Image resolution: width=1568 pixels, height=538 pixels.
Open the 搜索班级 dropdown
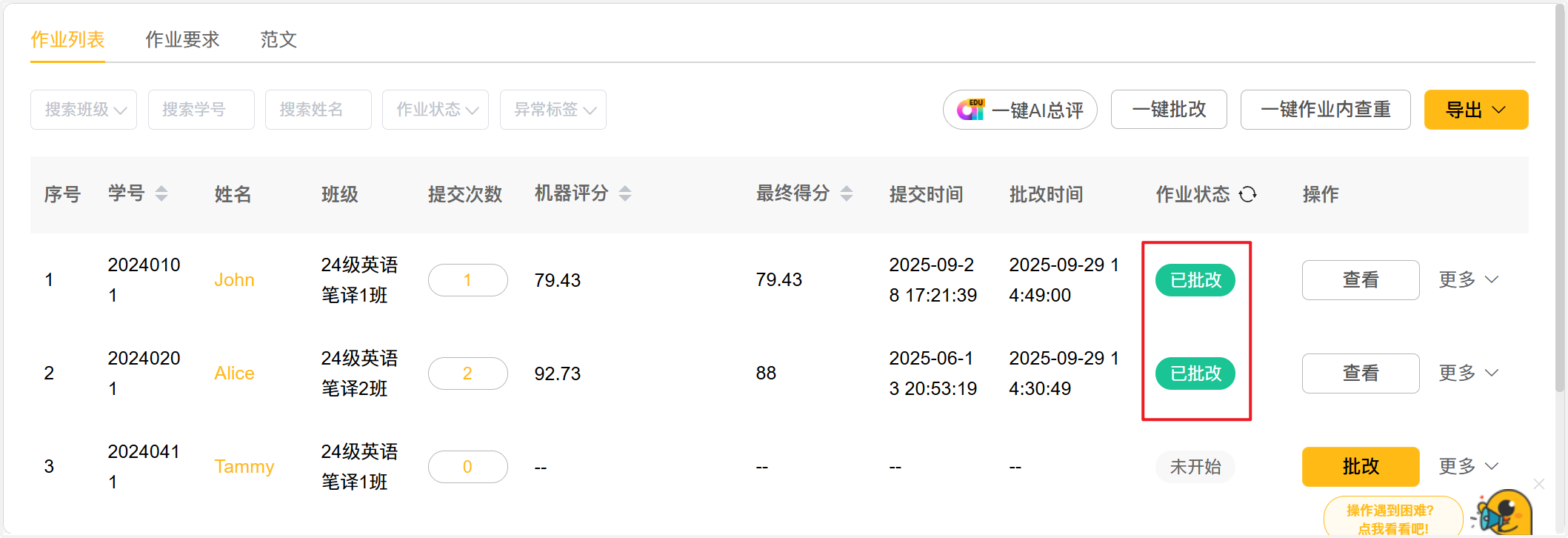click(84, 110)
